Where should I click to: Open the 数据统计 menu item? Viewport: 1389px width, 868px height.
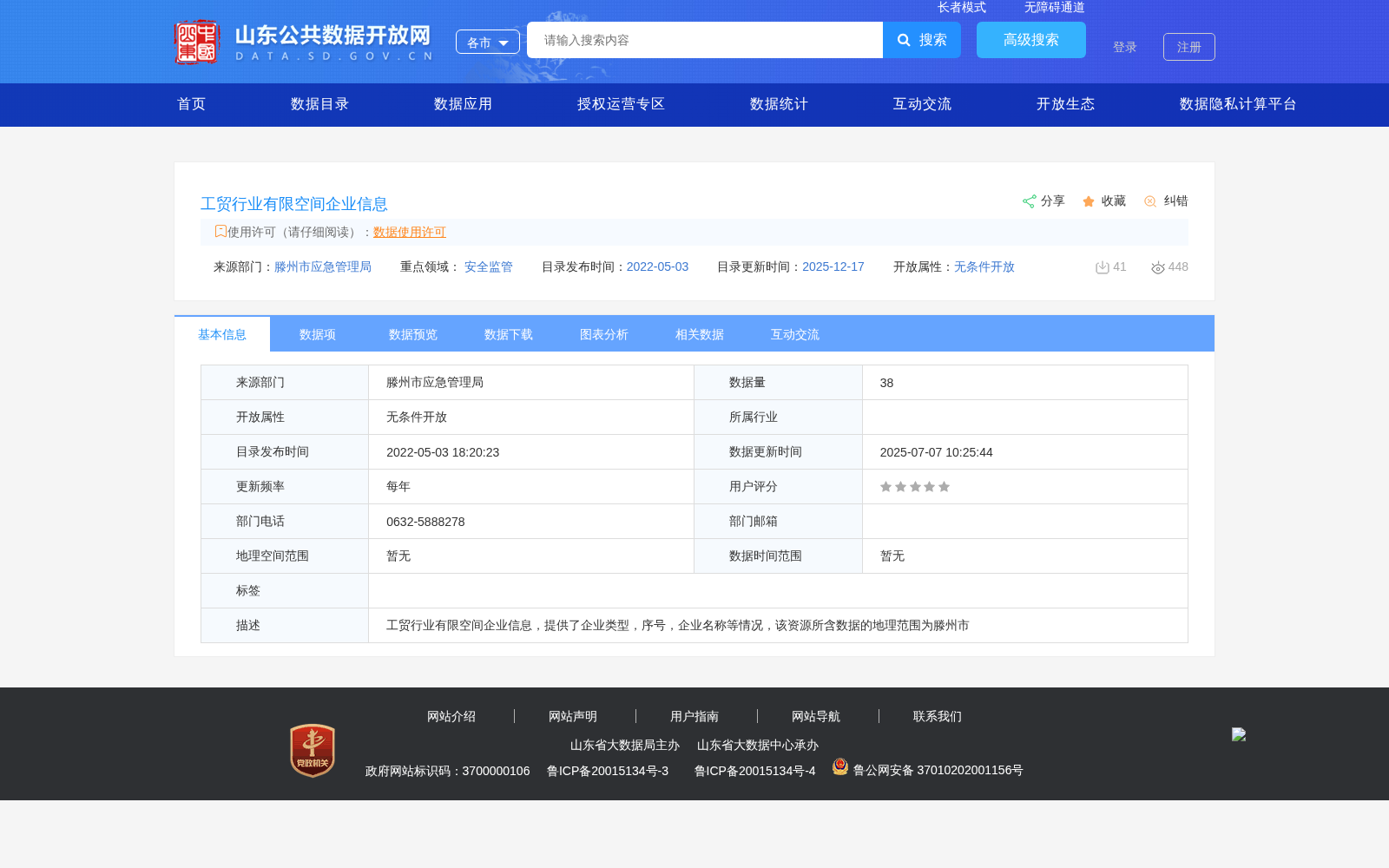[x=780, y=104]
